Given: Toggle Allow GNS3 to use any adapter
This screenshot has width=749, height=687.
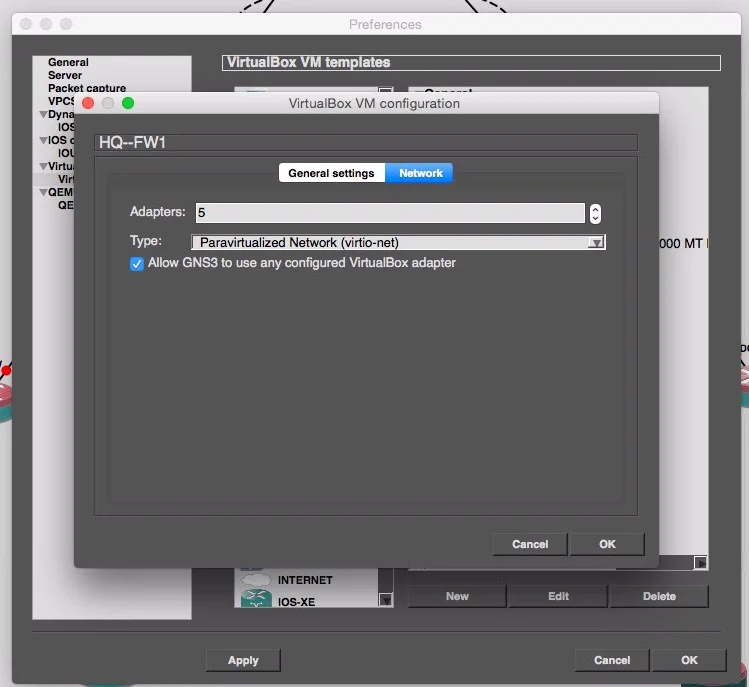Looking at the screenshot, I should (137, 264).
